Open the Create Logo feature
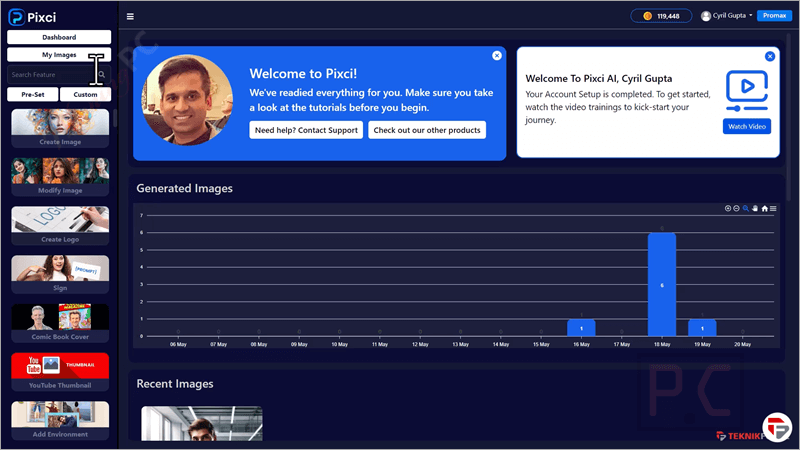This screenshot has height=450, width=800. pos(60,226)
